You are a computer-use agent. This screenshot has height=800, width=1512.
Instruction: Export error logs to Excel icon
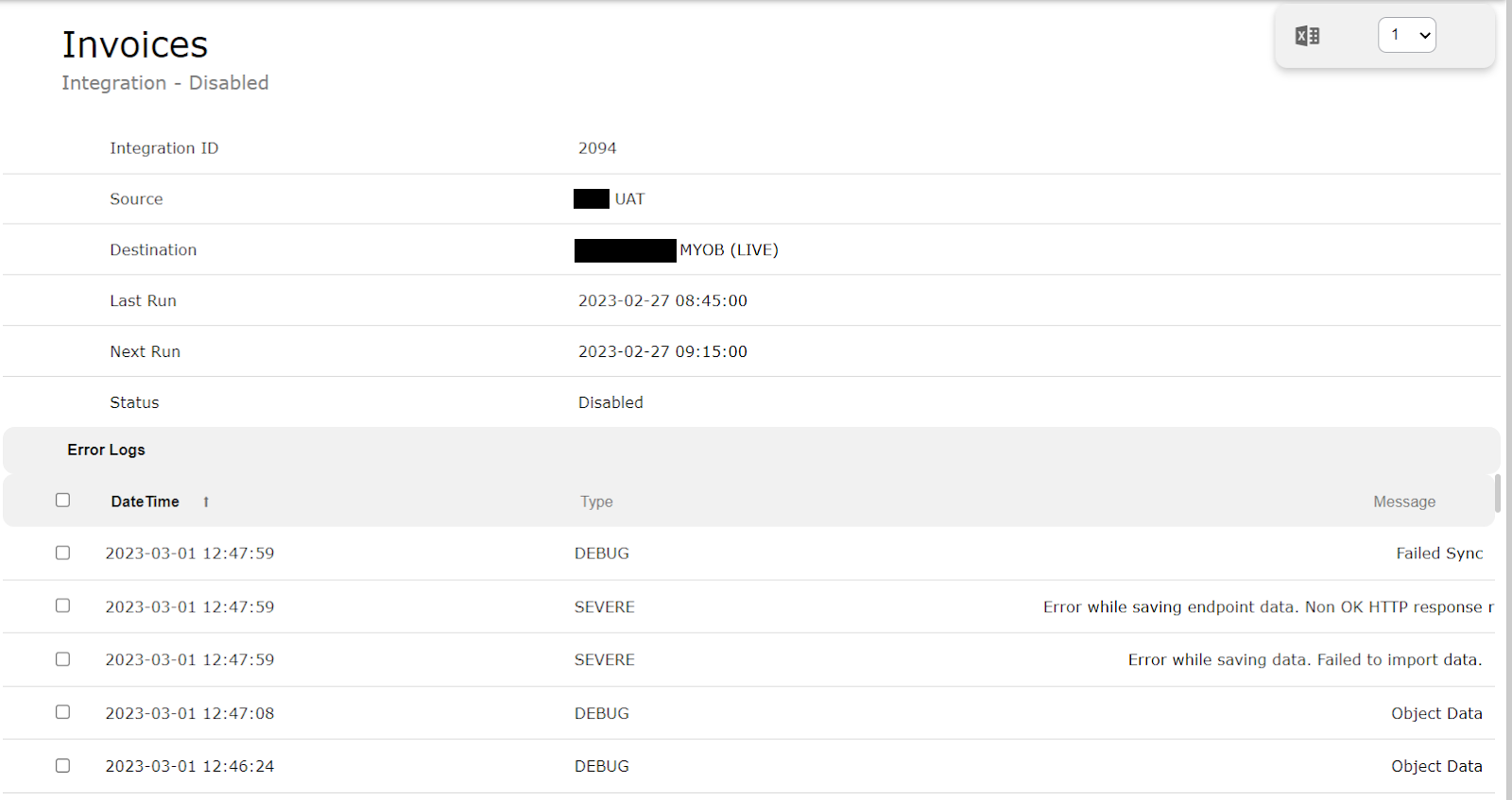[x=1307, y=36]
